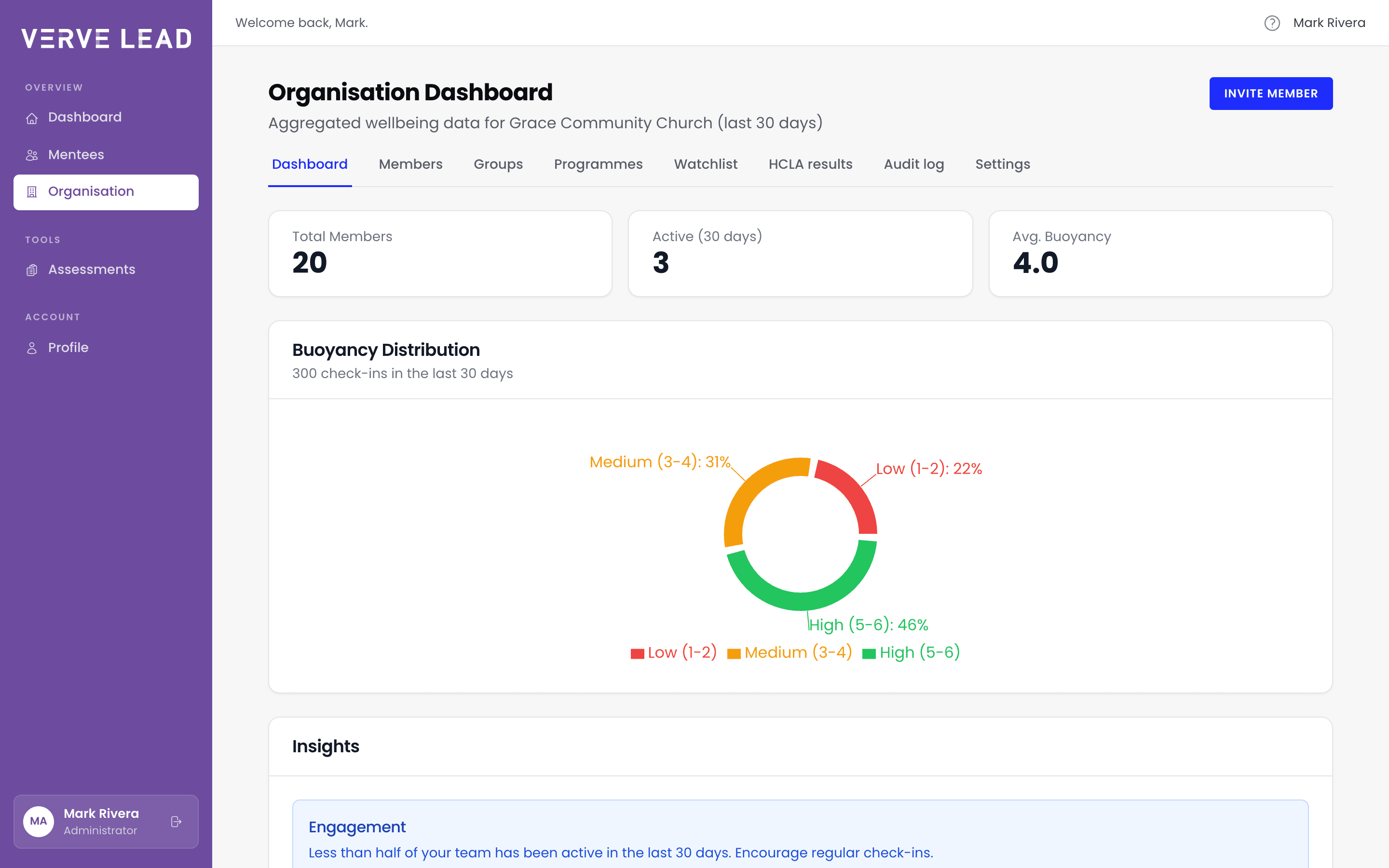View the HCLA results tab

(810, 164)
